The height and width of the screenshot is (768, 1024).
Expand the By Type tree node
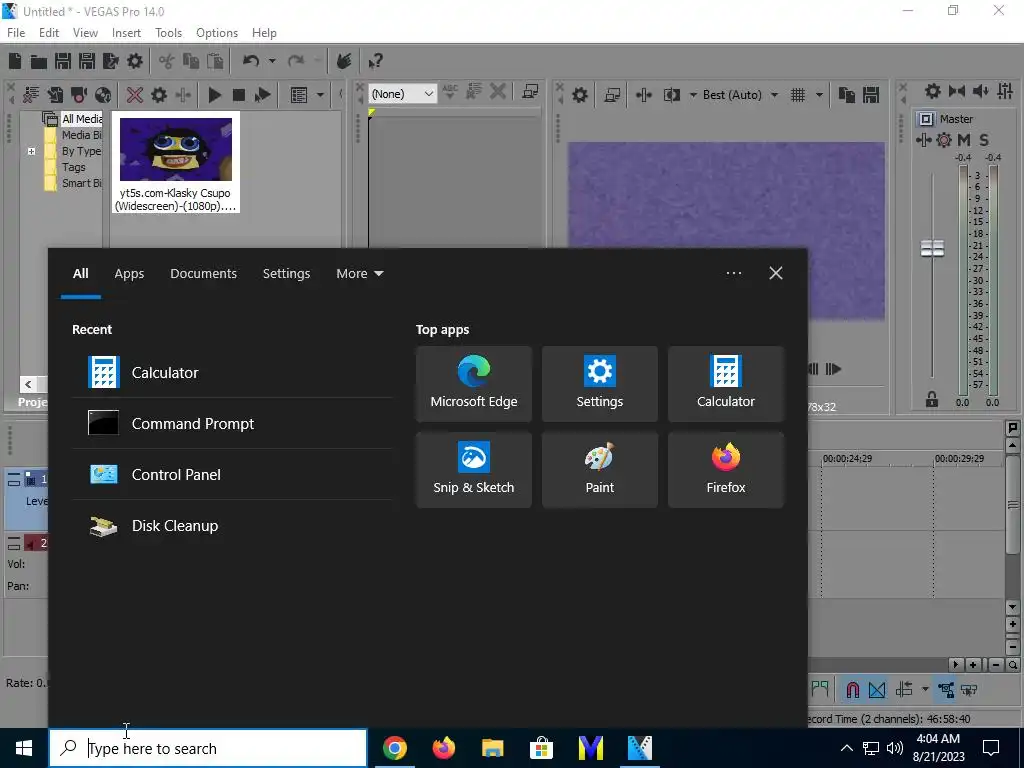click(31, 151)
